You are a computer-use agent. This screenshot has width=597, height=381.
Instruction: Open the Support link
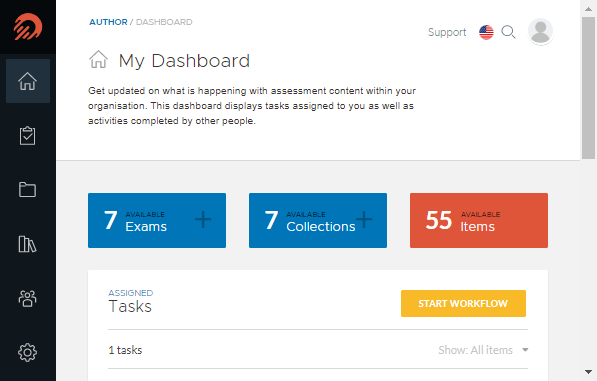[447, 32]
